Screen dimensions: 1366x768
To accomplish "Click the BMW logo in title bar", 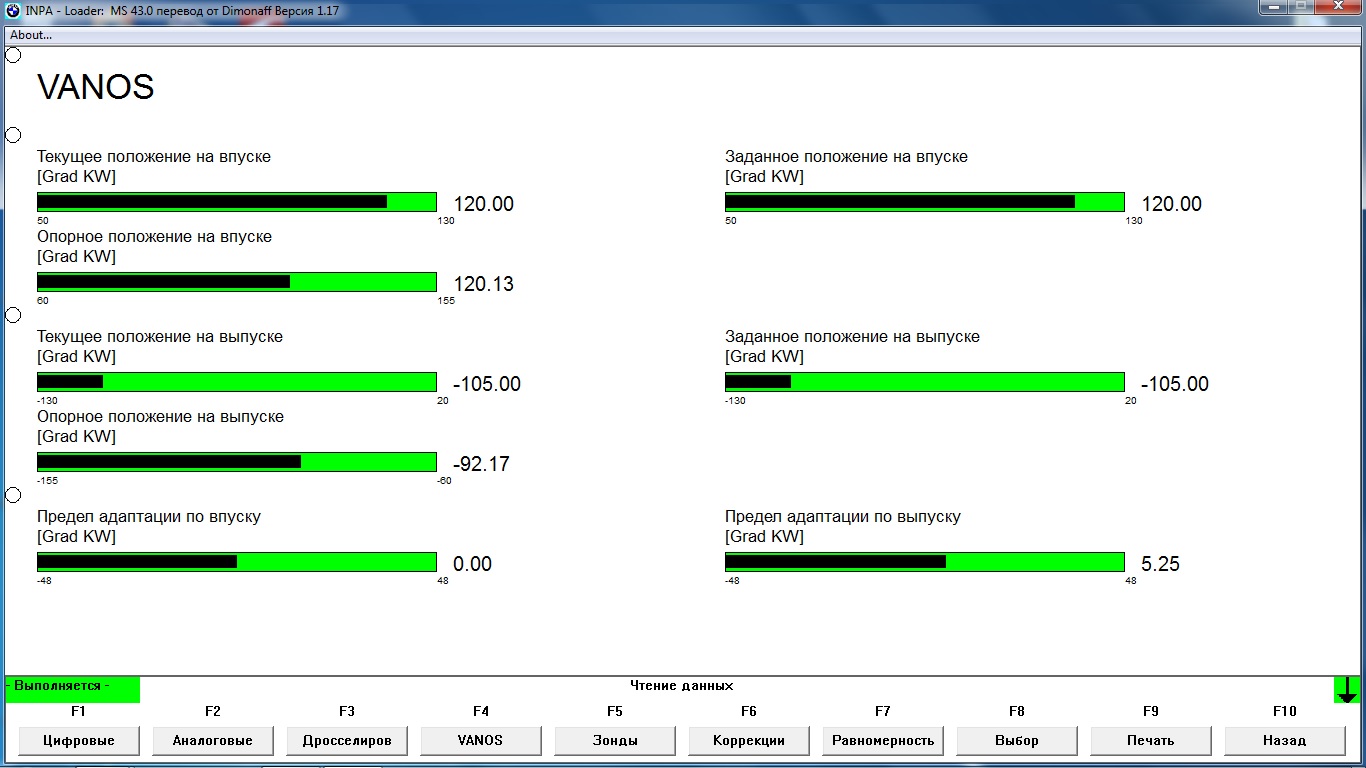I will 13,10.
